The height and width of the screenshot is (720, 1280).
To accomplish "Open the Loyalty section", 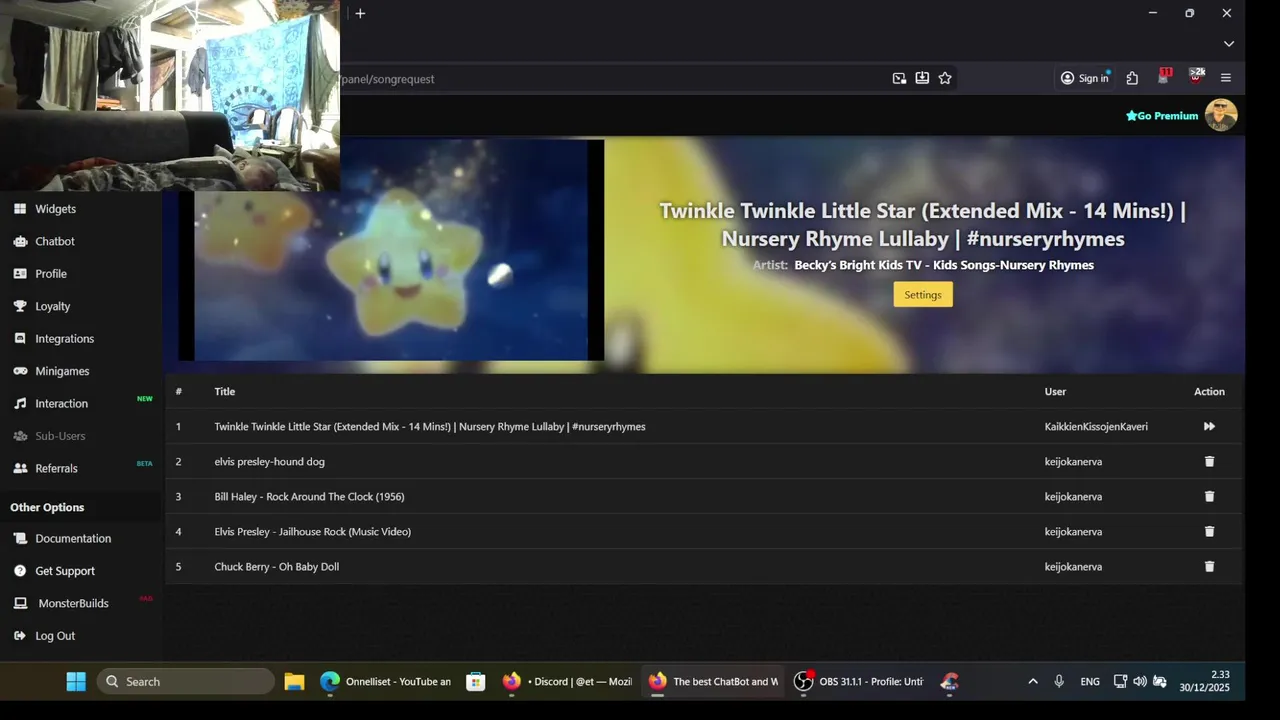I will pos(52,306).
